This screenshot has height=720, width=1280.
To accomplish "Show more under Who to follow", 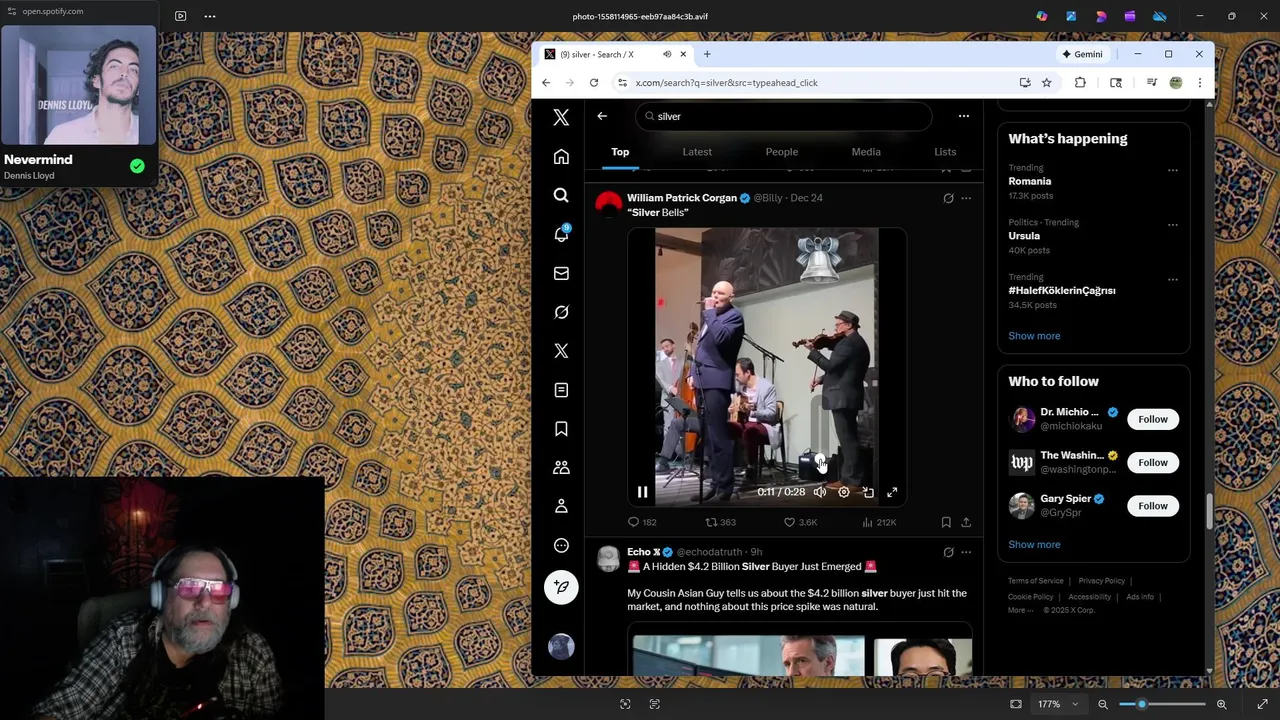I will coord(1034,545).
